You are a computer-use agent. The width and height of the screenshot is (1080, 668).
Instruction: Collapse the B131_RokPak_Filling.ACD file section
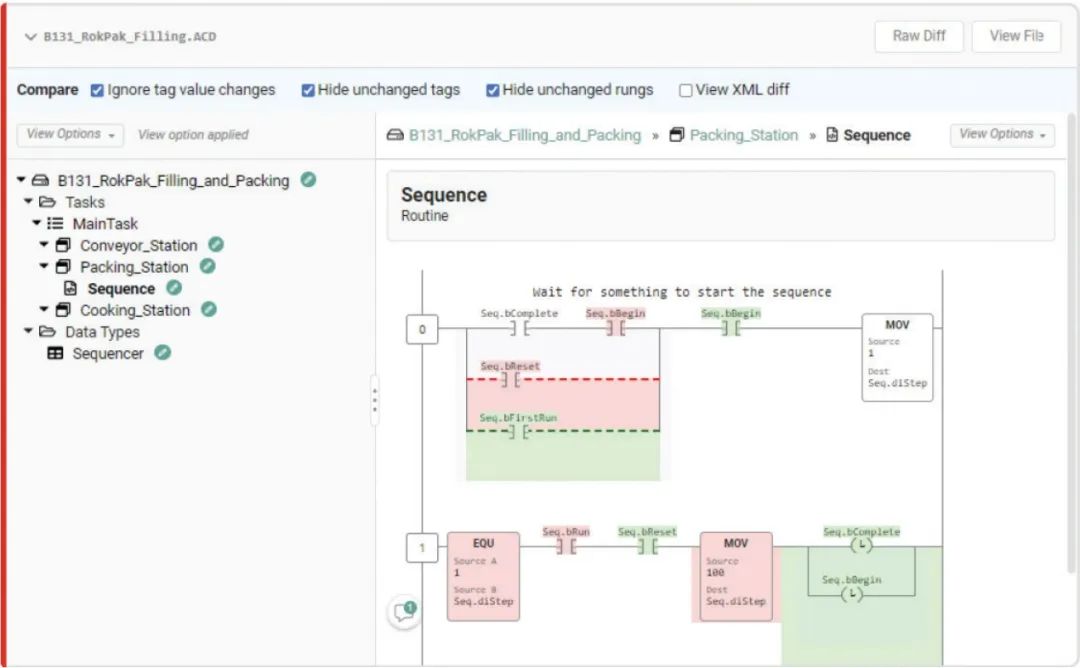tap(30, 37)
